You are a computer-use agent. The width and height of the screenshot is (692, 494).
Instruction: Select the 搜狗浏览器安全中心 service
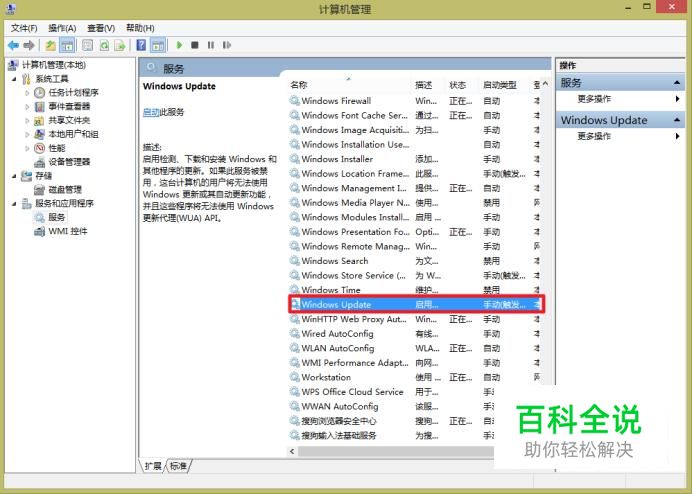click(391, 421)
